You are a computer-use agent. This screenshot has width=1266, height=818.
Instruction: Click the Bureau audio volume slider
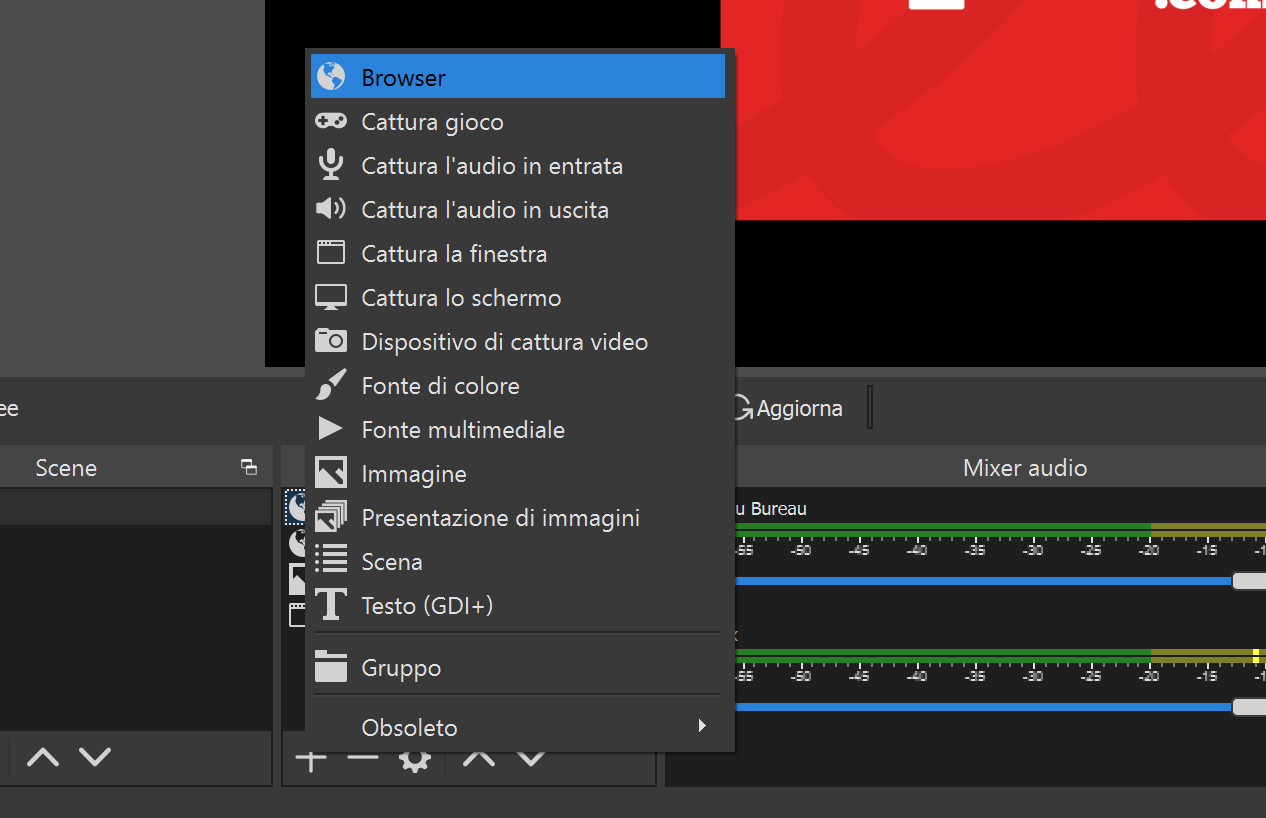pos(985,581)
